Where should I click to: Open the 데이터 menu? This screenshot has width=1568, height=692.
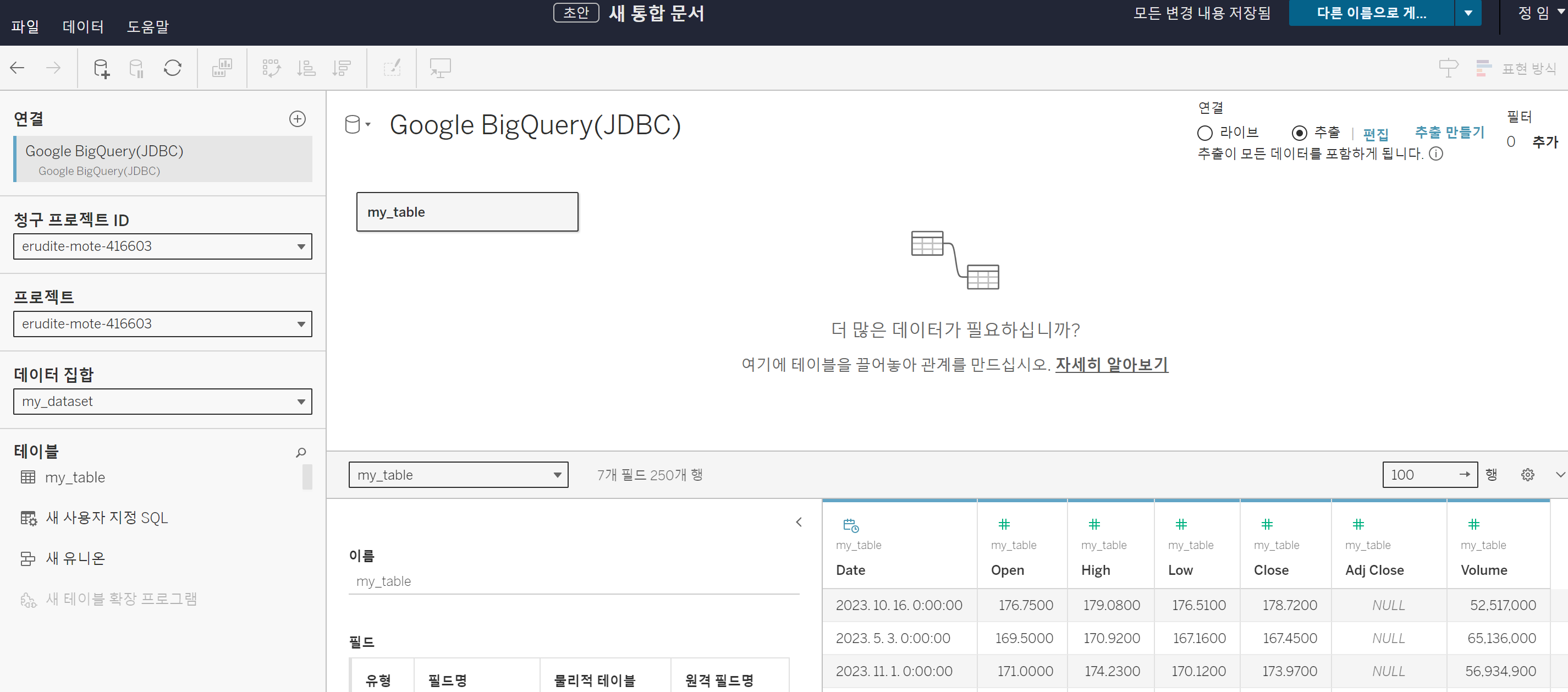[x=83, y=27]
